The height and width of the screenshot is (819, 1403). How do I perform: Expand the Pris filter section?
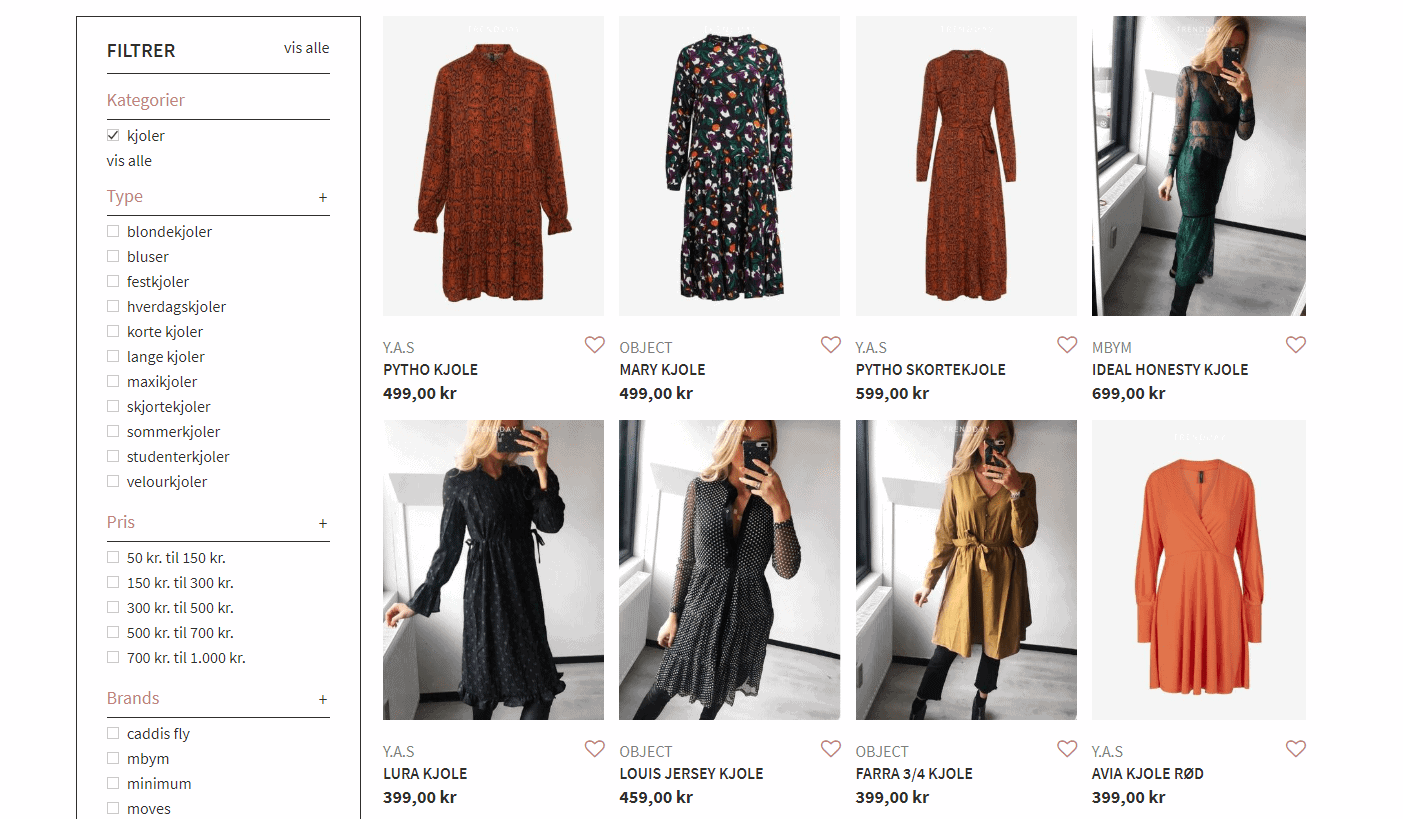[x=323, y=523]
